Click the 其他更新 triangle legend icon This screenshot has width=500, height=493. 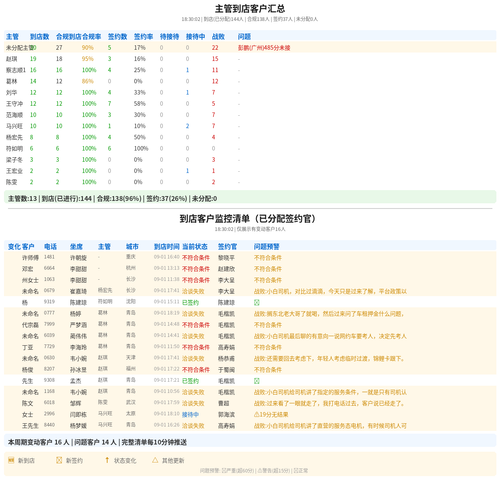coord(155,460)
